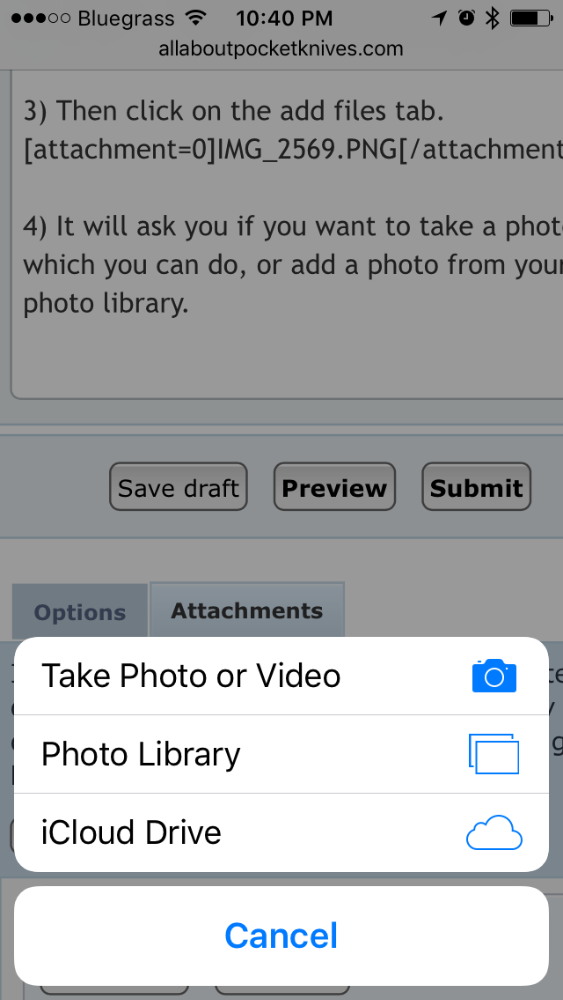
Task: Tap the location arrow status icon
Action: 439,18
